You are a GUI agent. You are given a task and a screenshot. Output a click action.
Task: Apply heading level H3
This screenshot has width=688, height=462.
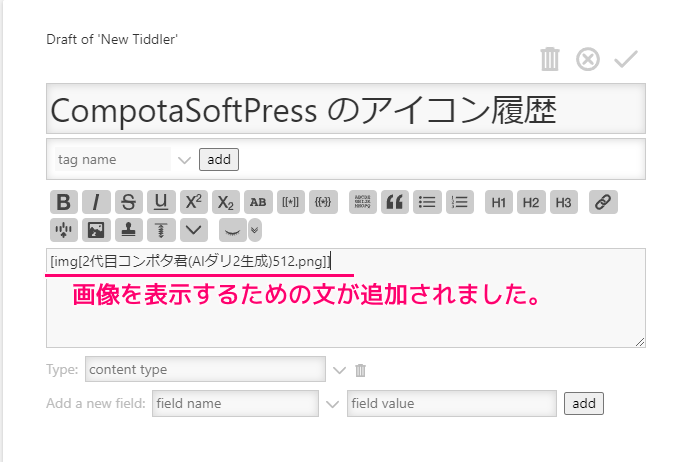563,202
